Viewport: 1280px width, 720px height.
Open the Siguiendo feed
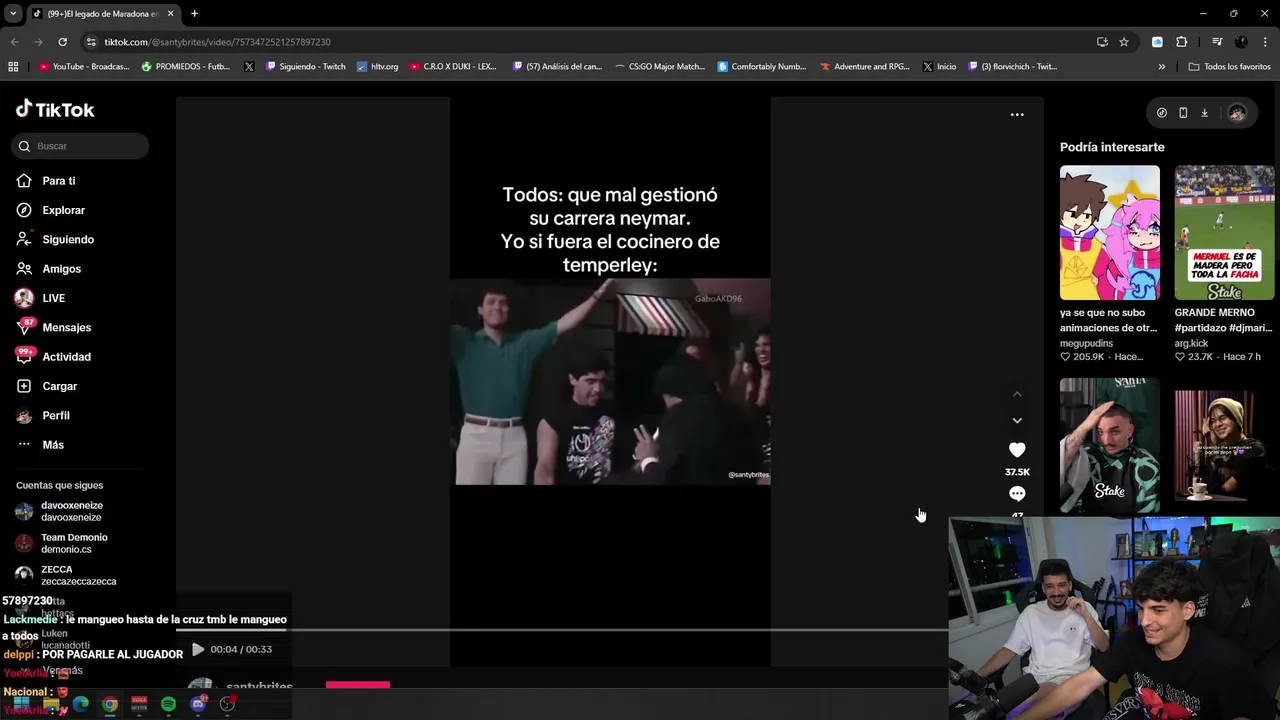tap(55, 239)
